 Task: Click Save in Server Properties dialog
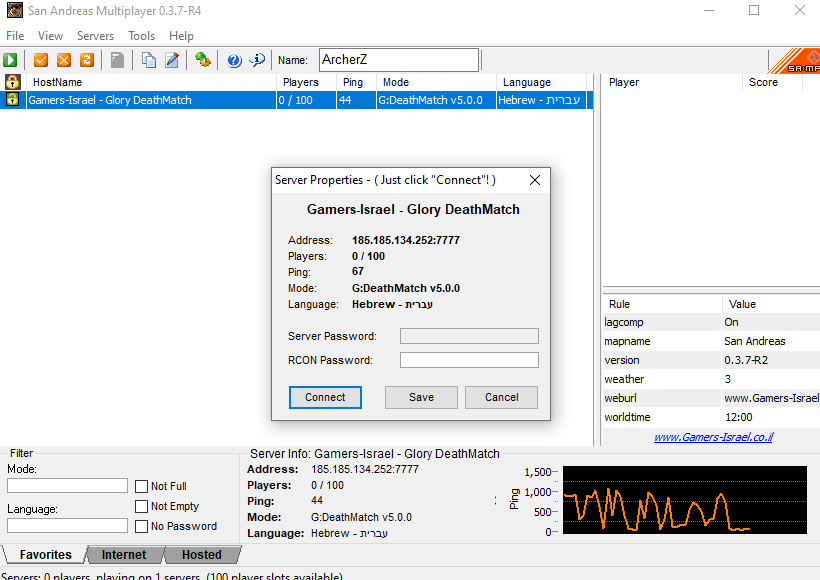coord(422,397)
